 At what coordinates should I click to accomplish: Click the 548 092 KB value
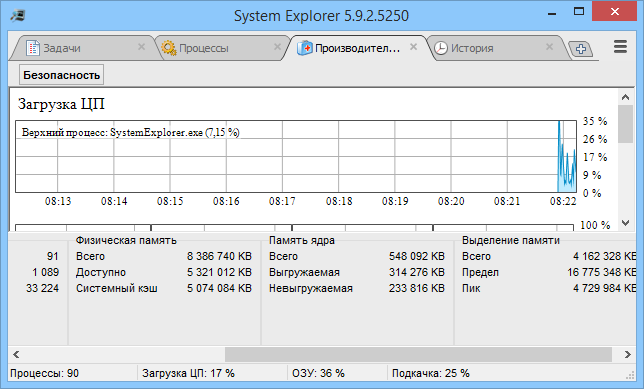point(417,256)
